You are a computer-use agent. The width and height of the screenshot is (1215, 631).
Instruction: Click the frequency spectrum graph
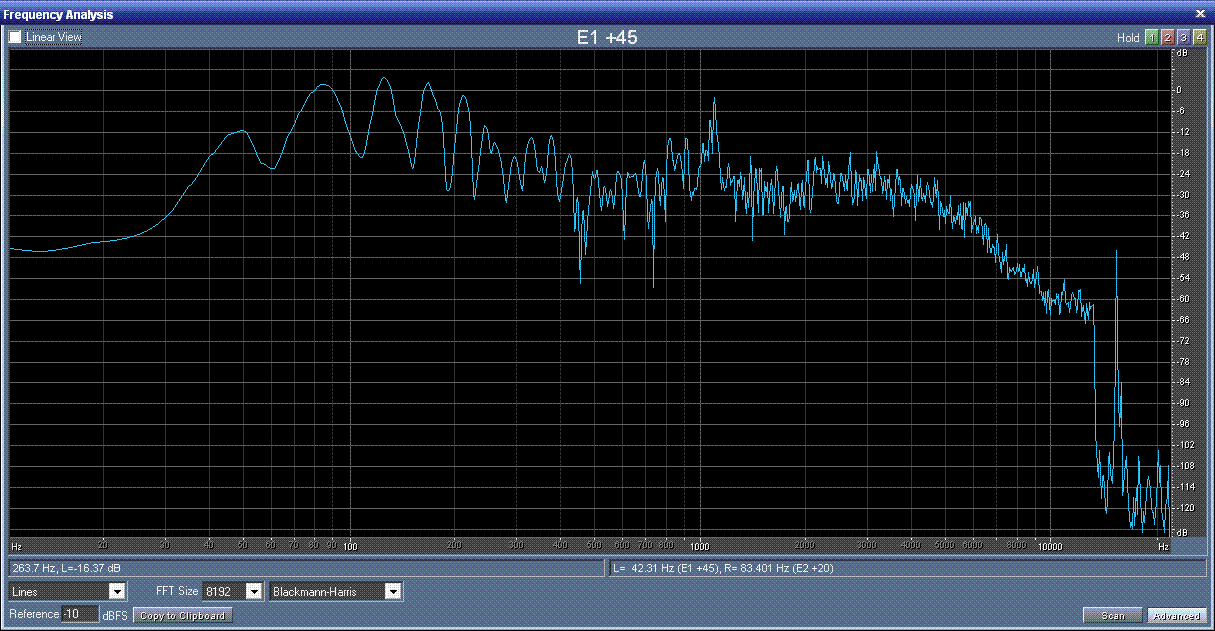coord(590,292)
